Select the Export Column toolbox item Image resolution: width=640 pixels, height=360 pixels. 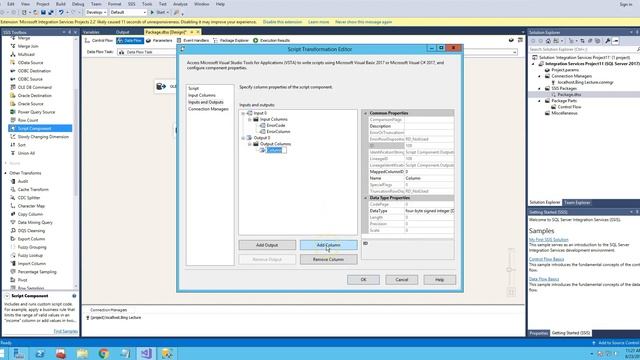pyautogui.click(x=31, y=239)
